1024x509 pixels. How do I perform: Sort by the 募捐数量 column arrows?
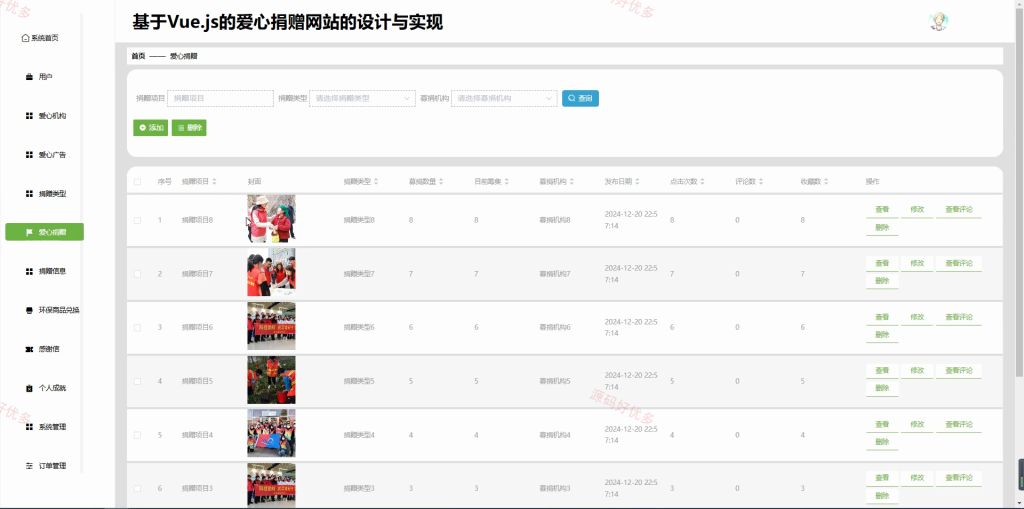441,182
